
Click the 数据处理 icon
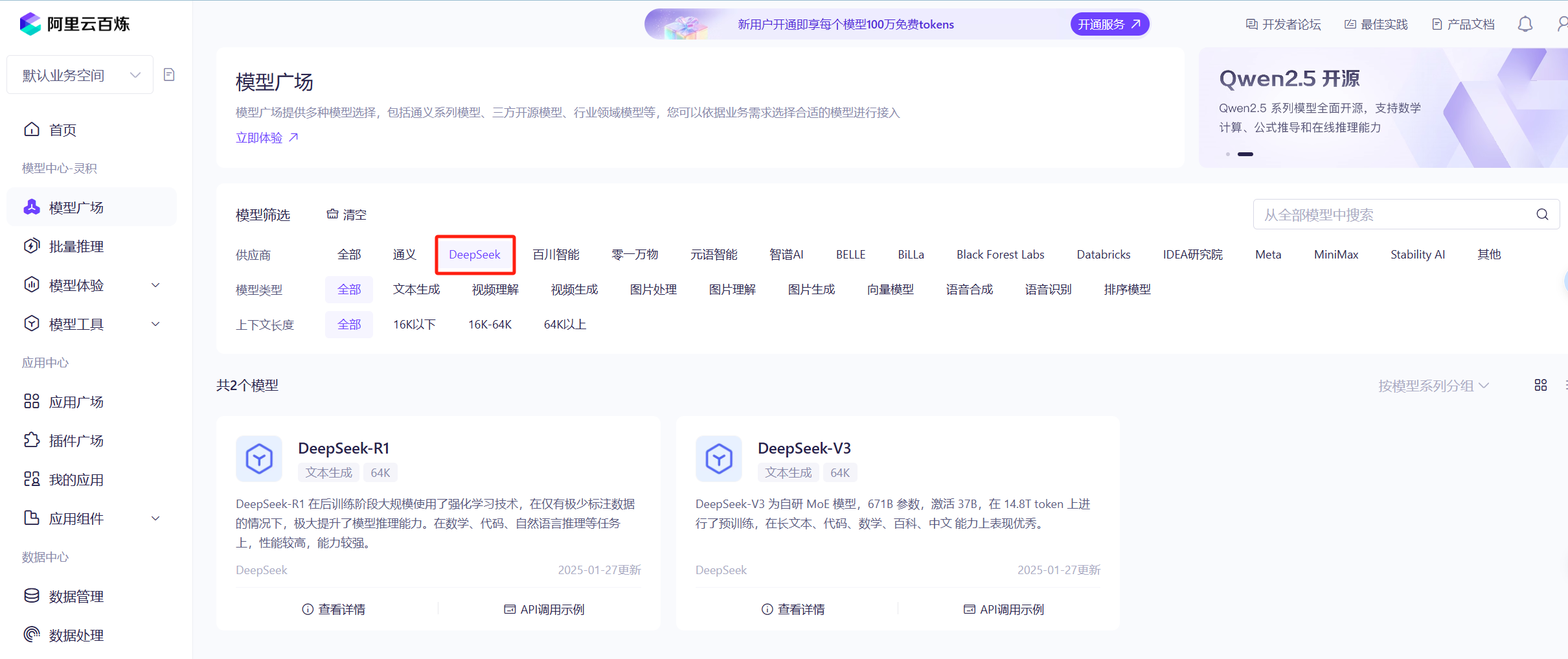[x=32, y=634]
